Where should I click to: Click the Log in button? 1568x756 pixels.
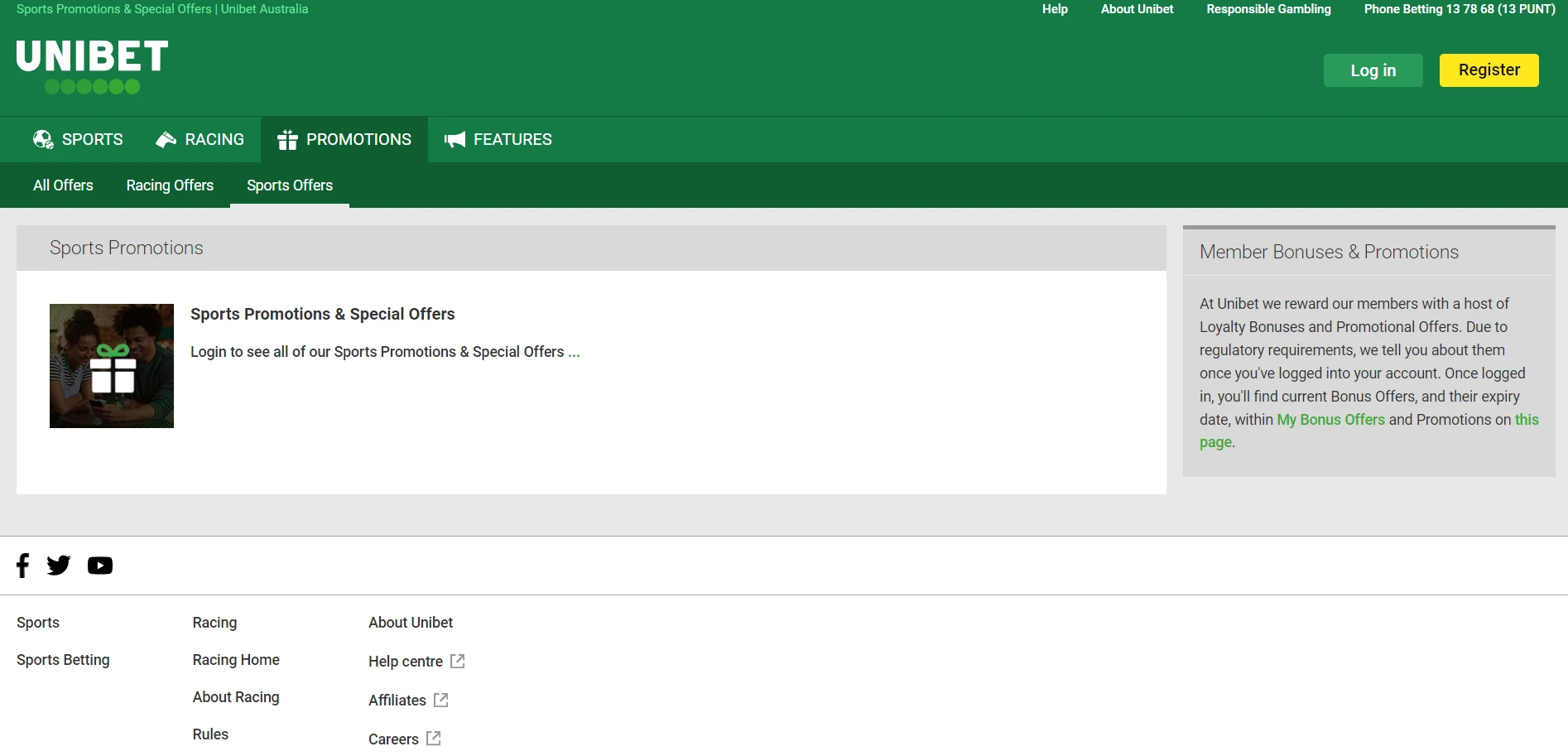(x=1373, y=70)
